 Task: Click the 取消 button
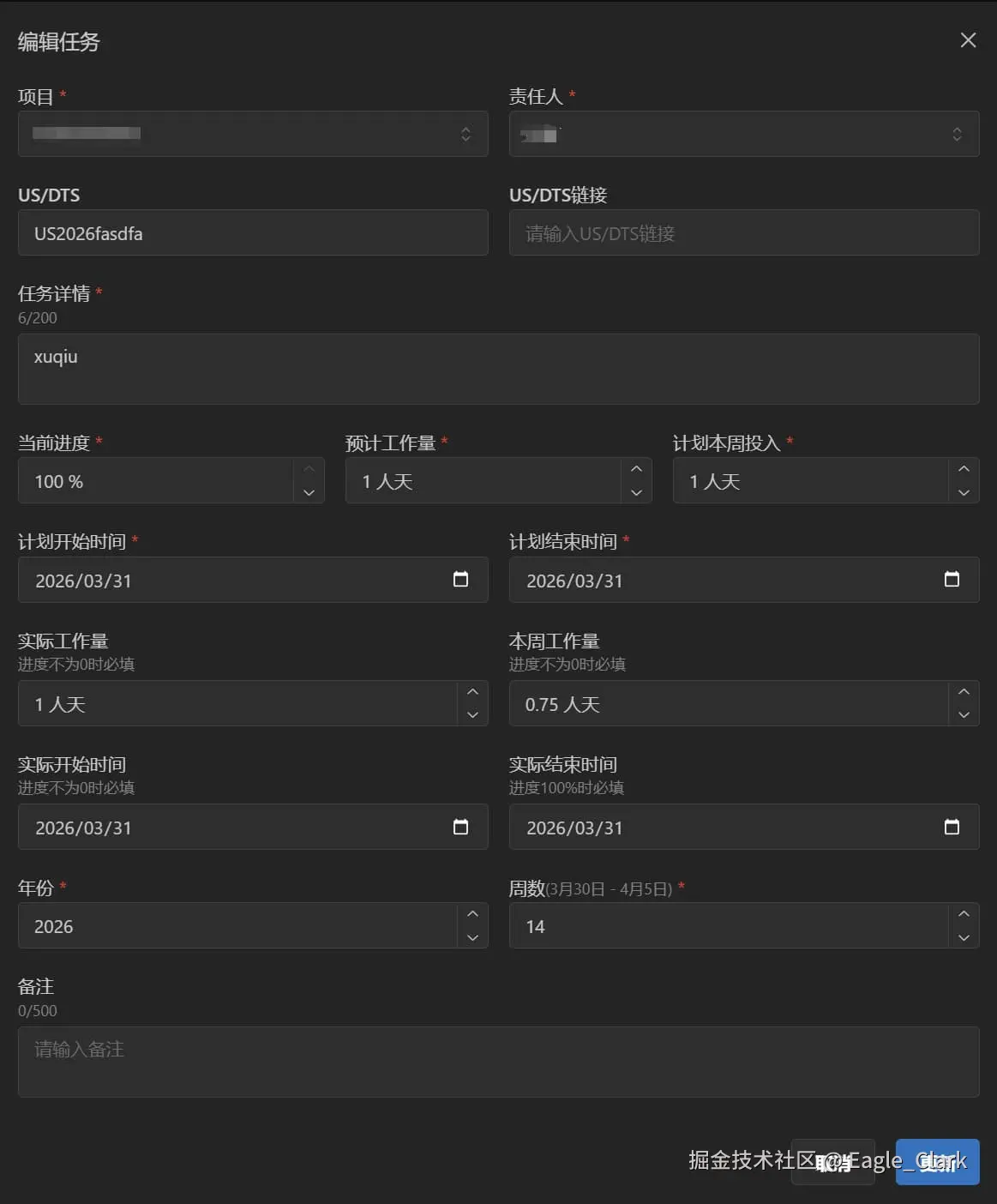(832, 1162)
